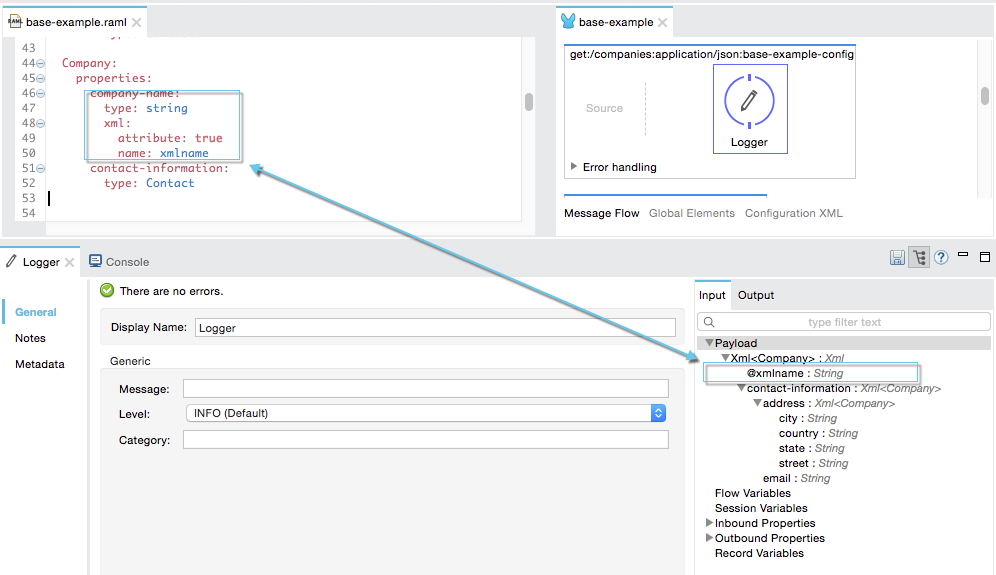
Task: Select Flow Variables in the tree
Action: click(x=753, y=494)
